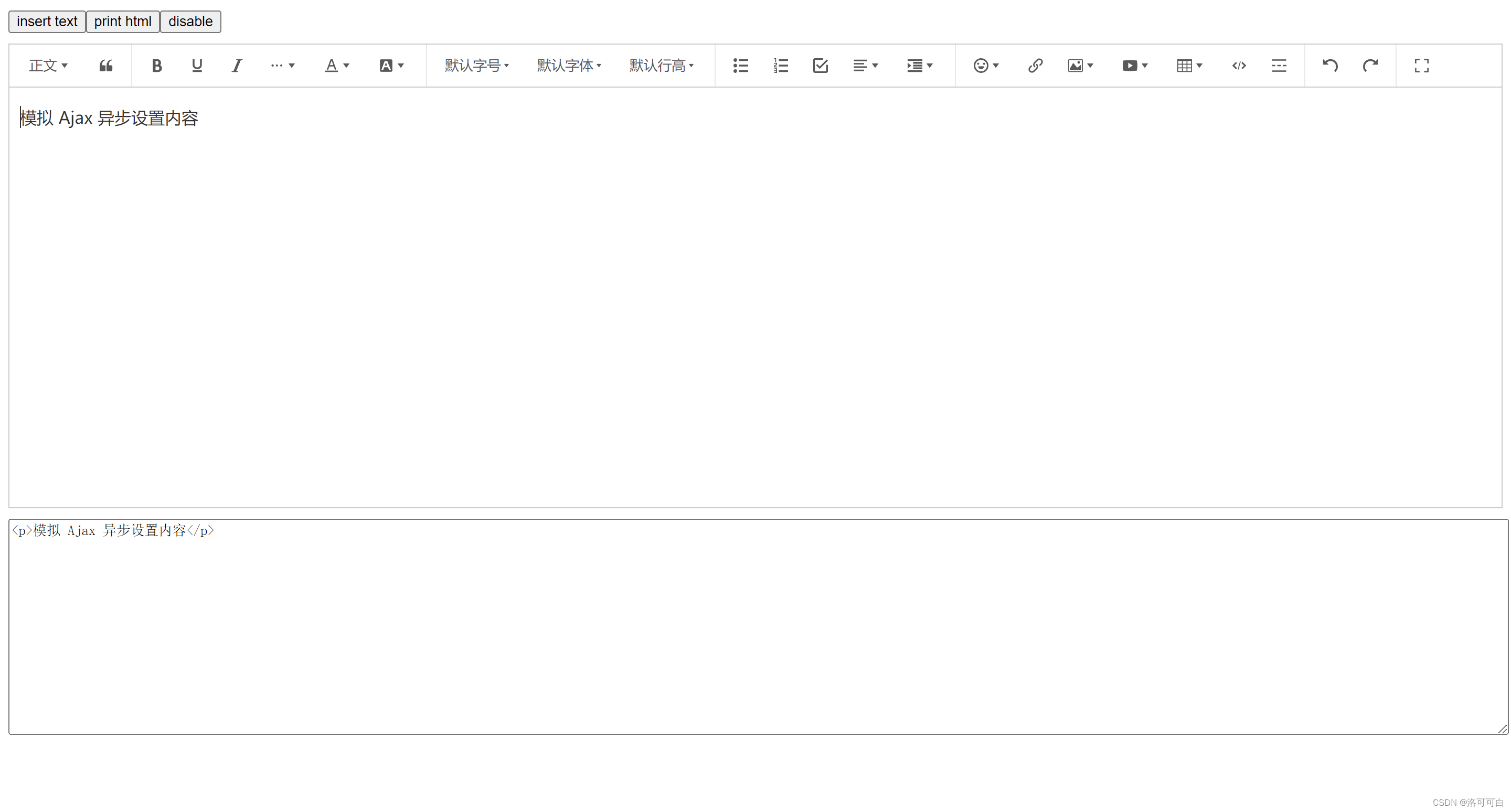Open the font color picker
The width and height of the screenshot is (1511, 812).
point(337,66)
